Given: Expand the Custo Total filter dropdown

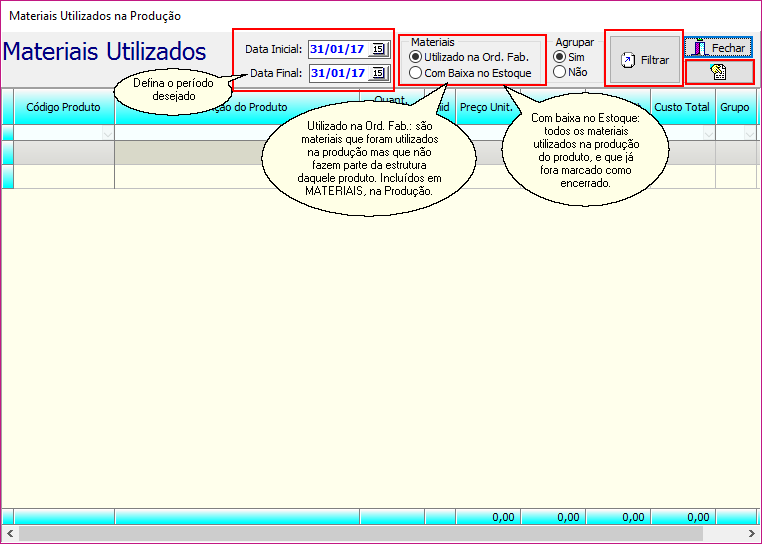Looking at the screenshot, I should [x=708, y=133].
